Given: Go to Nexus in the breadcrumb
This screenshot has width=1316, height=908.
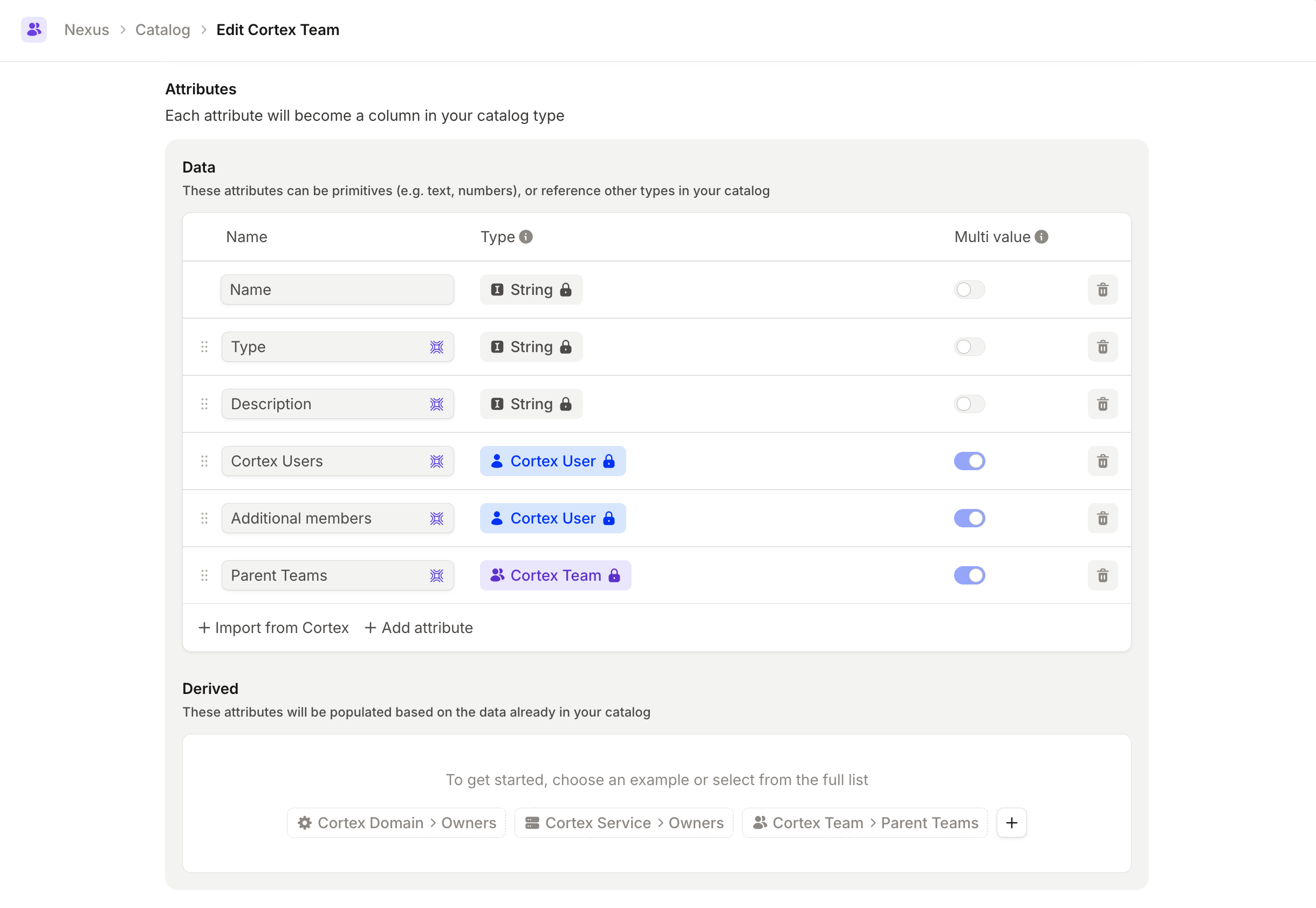Looking at the screenshot, I should [86, 30].
